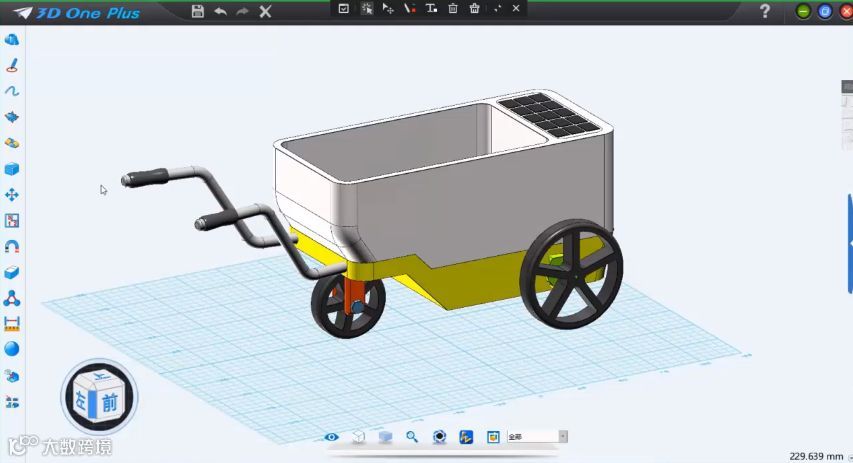The height and width of the screenshot is (463, 853).
Task: Select the cursor move arrows tool
Action: point(388,8)
